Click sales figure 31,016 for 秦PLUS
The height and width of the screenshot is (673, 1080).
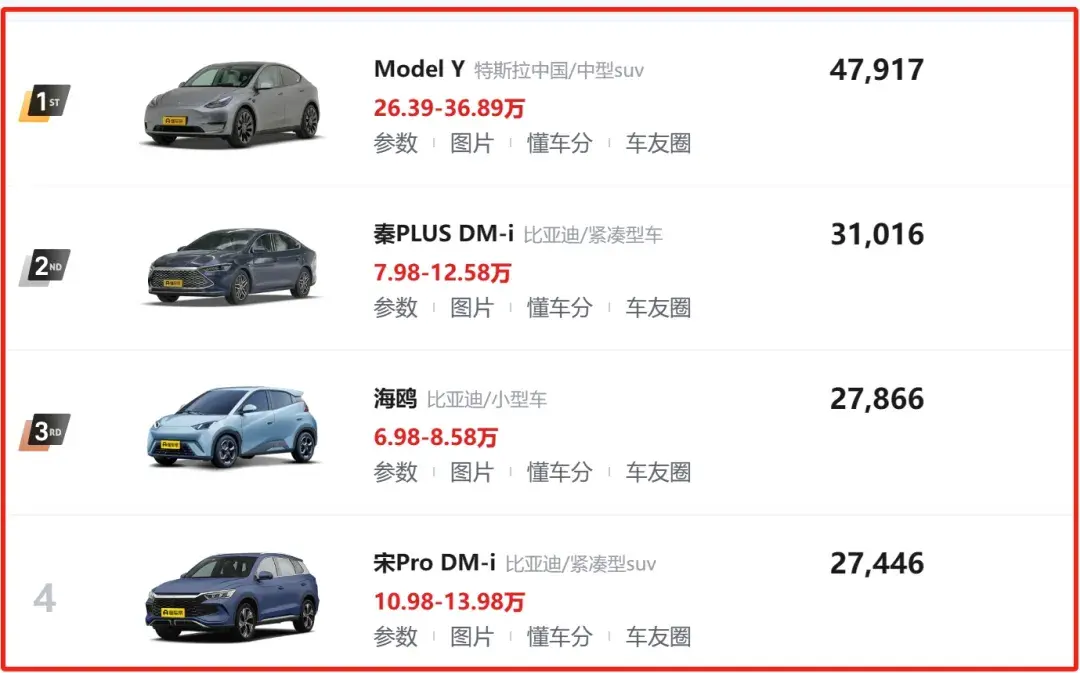pyautogui.click(x=877, y=234)
